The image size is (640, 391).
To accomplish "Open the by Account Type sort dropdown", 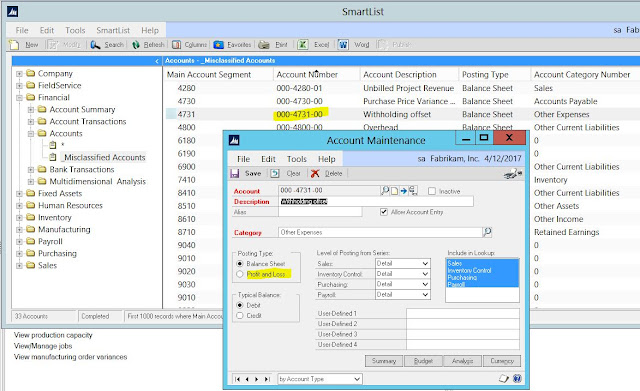I will point(357,379).
